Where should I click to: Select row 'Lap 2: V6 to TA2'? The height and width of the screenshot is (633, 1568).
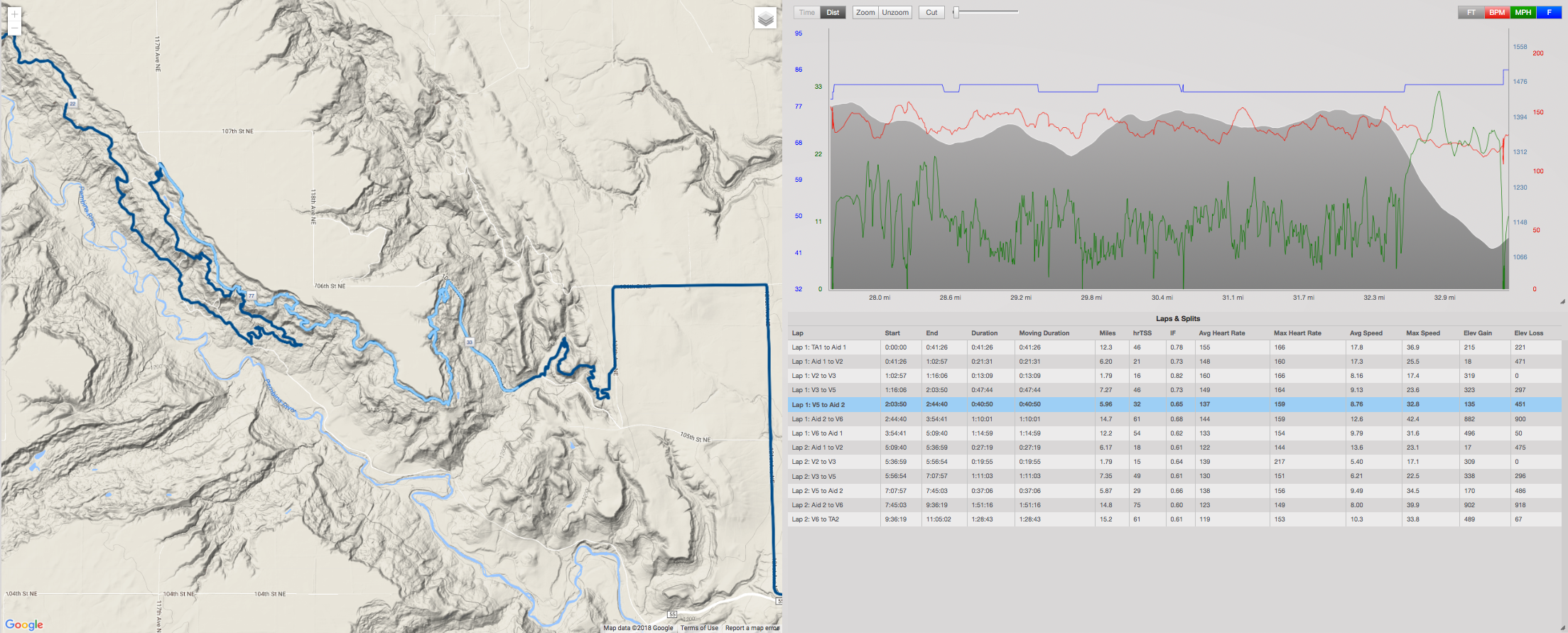click(1174, 519)
